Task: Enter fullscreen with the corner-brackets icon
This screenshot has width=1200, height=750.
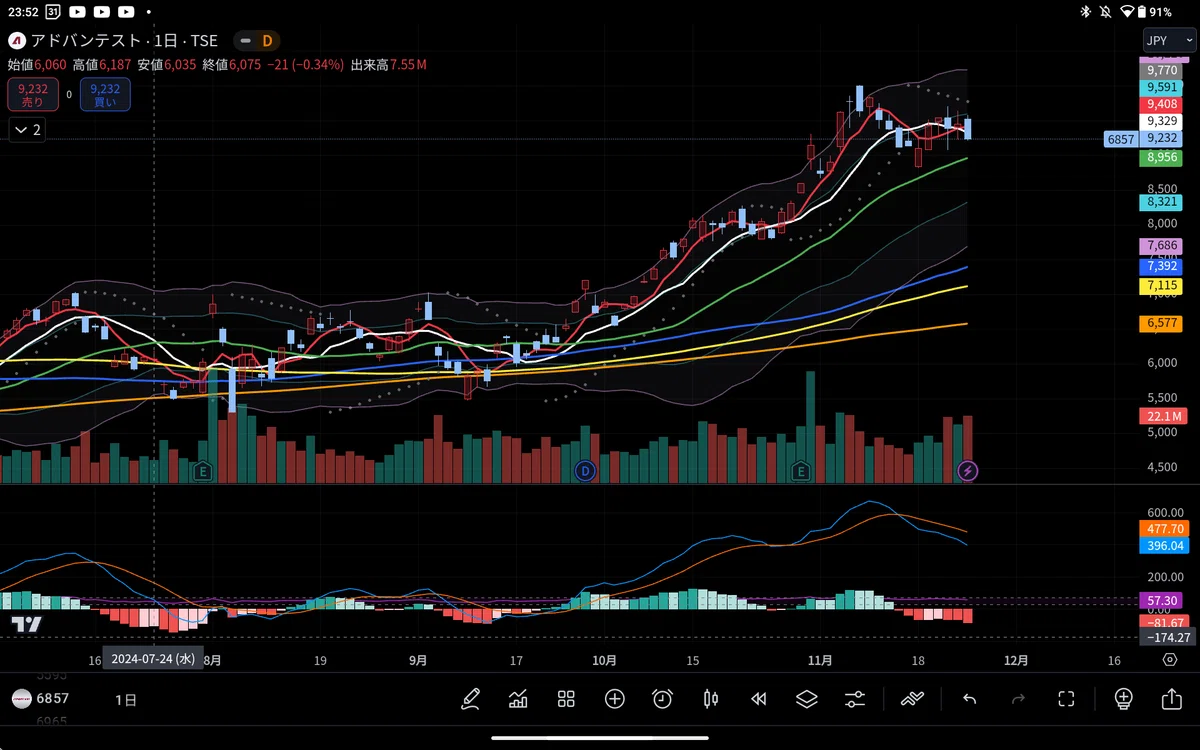Action: click(x=1066, y=699)
